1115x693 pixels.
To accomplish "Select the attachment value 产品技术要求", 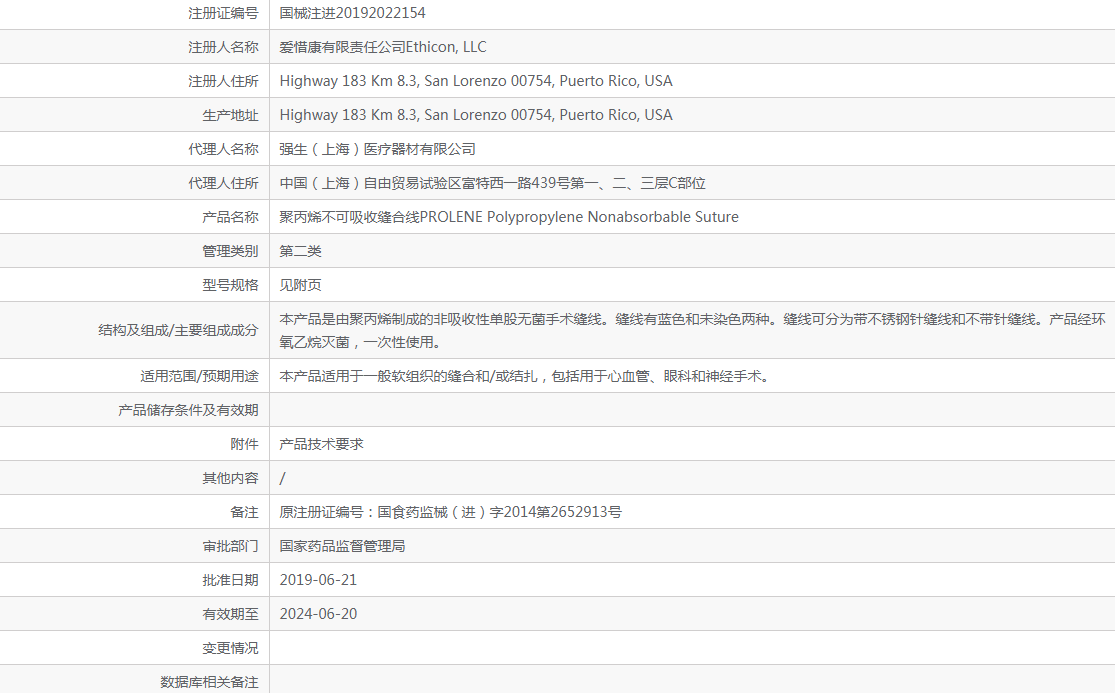I will tap(321, 444).
